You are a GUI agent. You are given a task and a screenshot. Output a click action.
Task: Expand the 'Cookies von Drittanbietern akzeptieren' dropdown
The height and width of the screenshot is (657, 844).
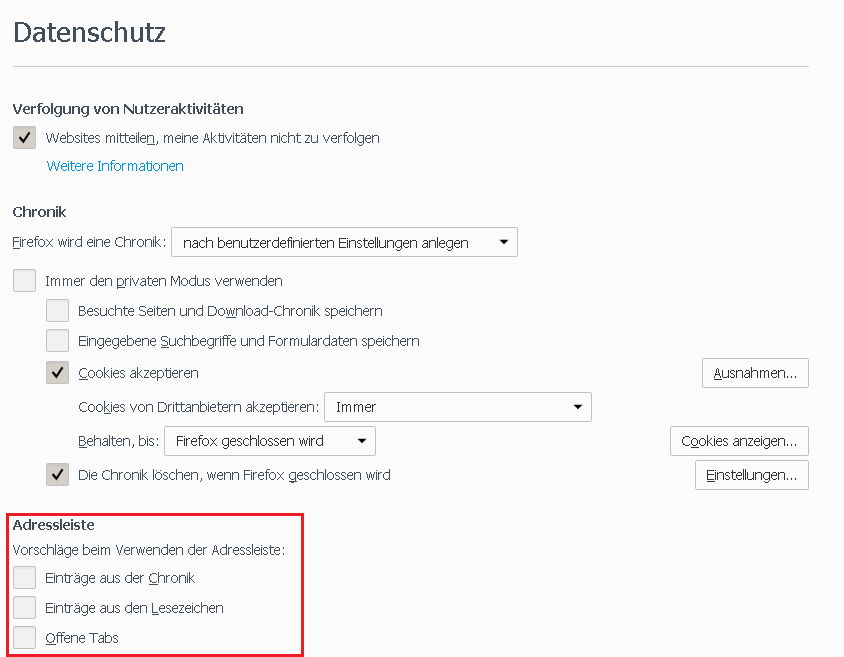click(458, 407)
